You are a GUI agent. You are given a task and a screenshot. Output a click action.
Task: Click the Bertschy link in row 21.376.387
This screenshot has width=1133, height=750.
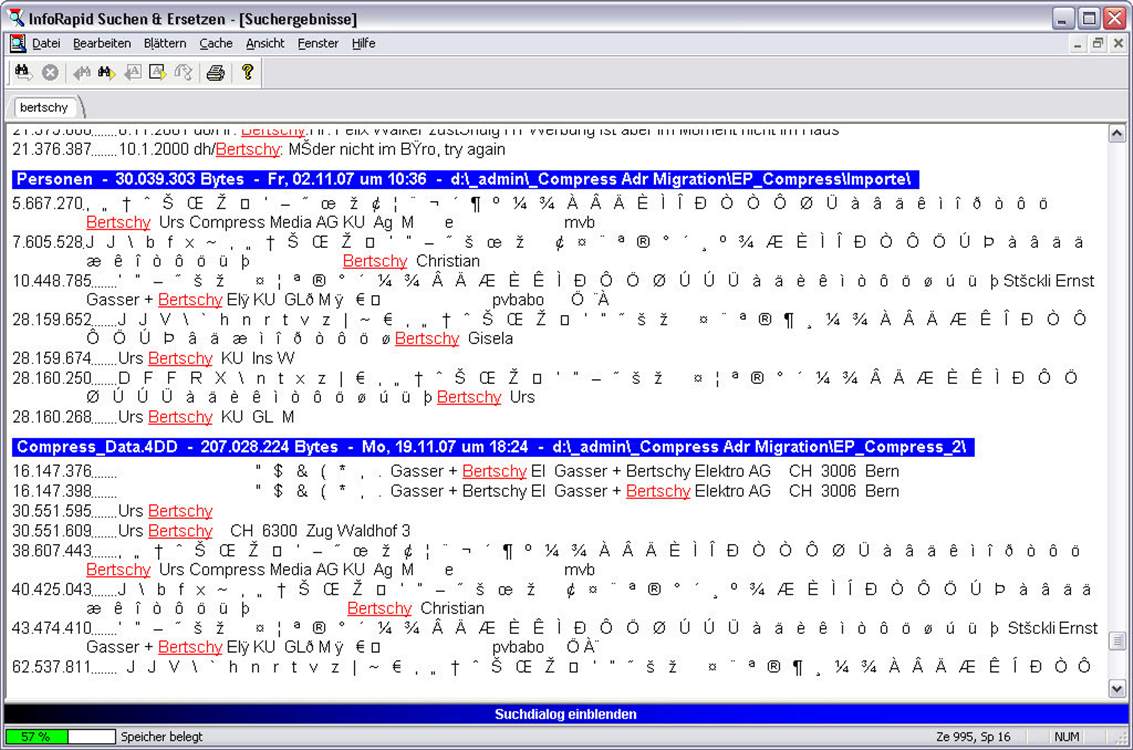pos(247,150)
